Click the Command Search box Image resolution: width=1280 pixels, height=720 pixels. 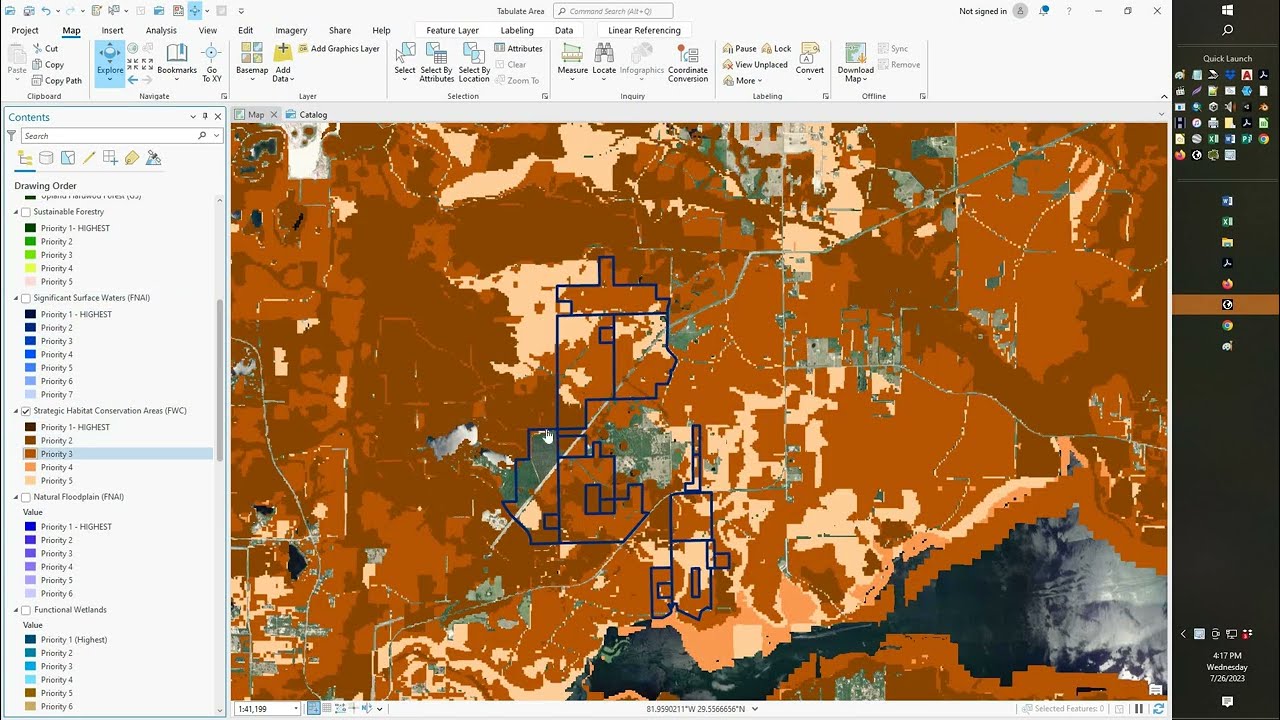[612, 11]
